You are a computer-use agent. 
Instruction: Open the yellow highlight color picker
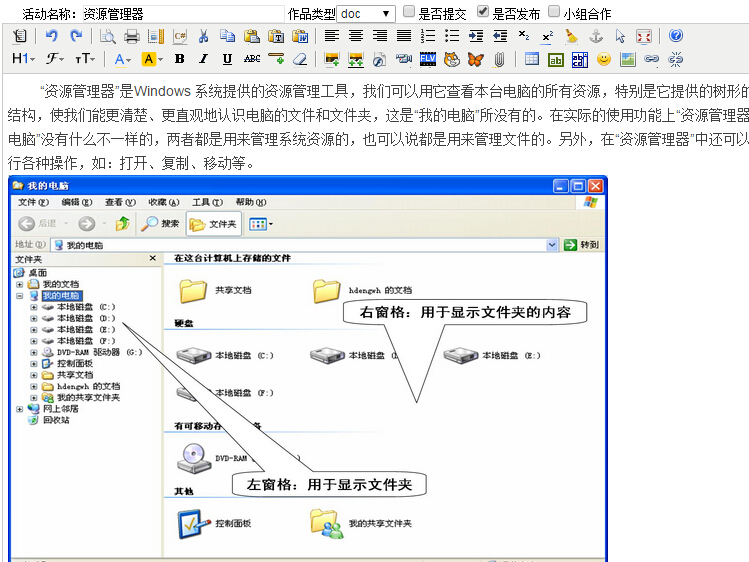tap(152, 59)
